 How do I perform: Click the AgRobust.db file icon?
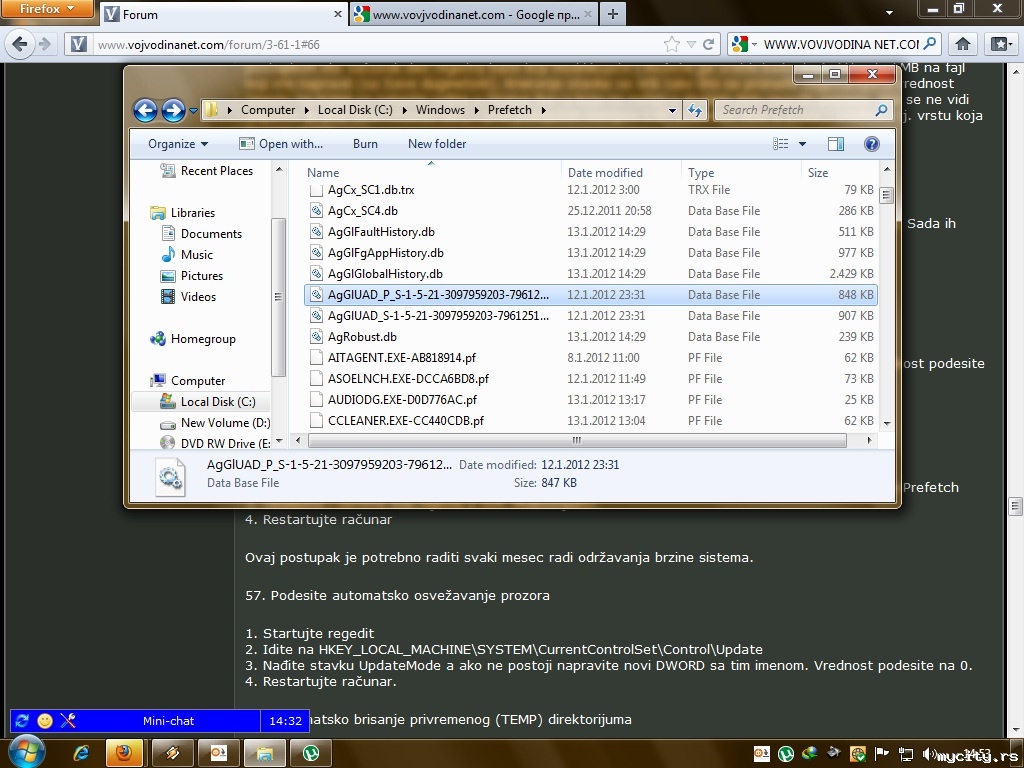coord(316,336)
